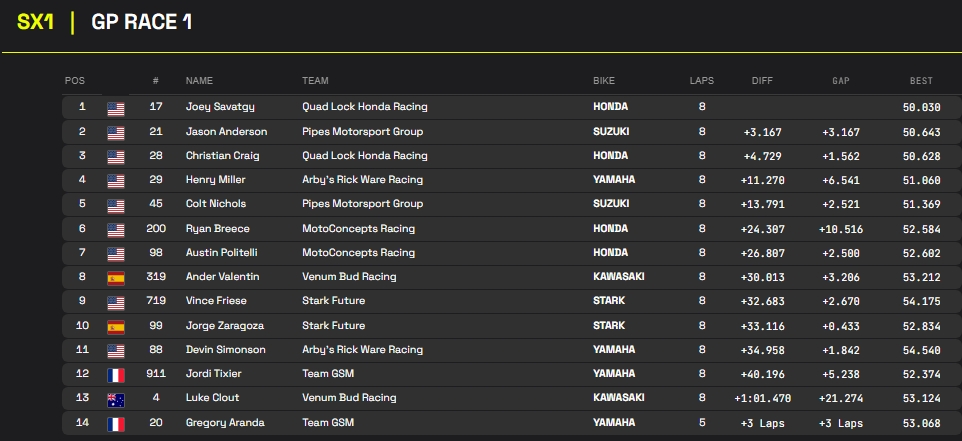Click the TEAM column header
Viewport: 962px width, 441px height.
click(x=315, y=81)
